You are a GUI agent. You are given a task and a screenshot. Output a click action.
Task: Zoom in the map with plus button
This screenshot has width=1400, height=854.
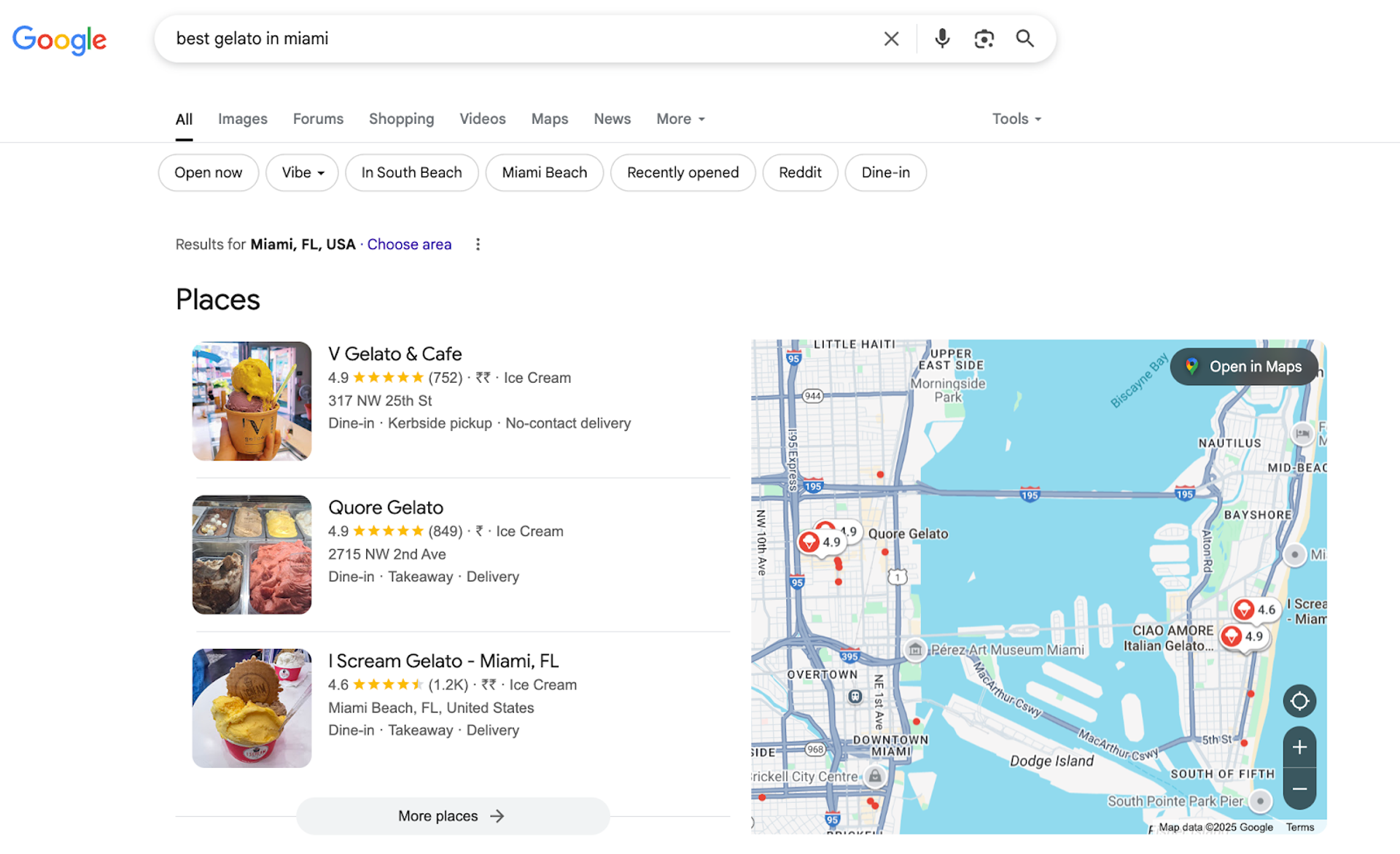pyautogui.click(x=1299, y=748)
